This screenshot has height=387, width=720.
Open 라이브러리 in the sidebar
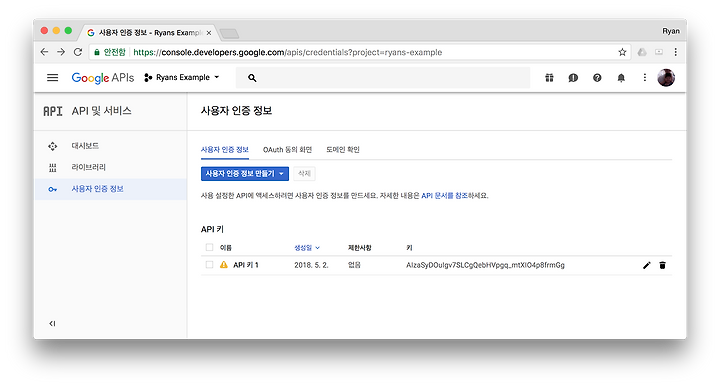point(88,167)
